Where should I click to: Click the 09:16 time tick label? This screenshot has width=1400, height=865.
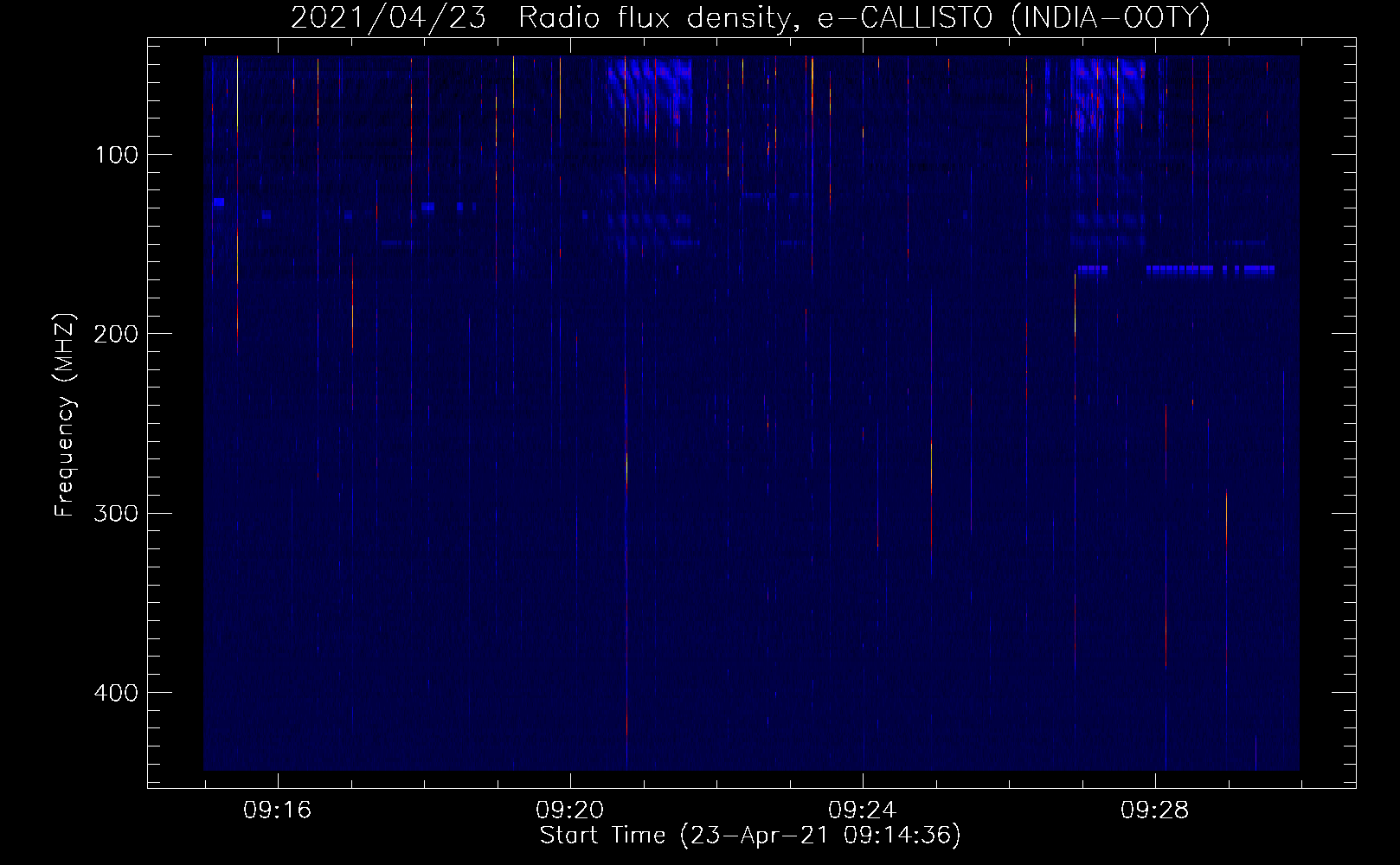[277, 811]
